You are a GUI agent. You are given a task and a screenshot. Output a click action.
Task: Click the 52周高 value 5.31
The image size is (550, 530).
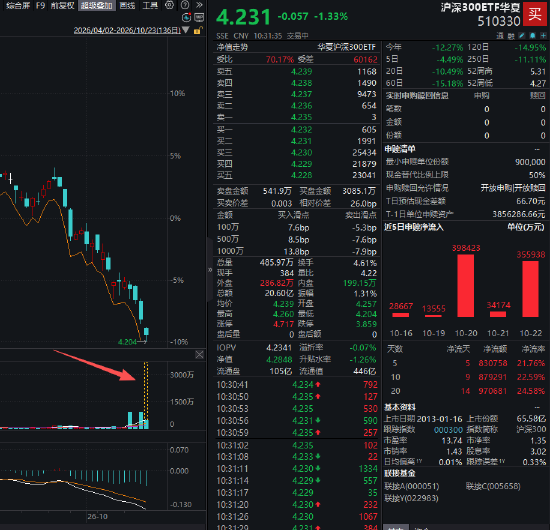538,72
